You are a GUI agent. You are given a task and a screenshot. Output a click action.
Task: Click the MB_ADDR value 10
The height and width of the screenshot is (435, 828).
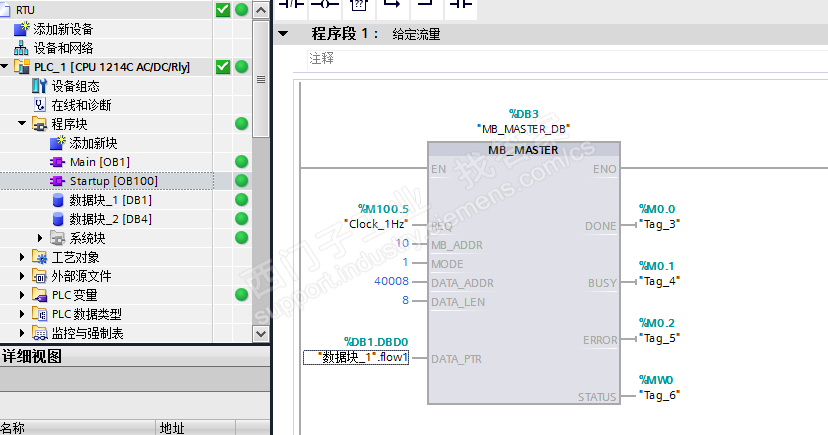tap(402, 243)
